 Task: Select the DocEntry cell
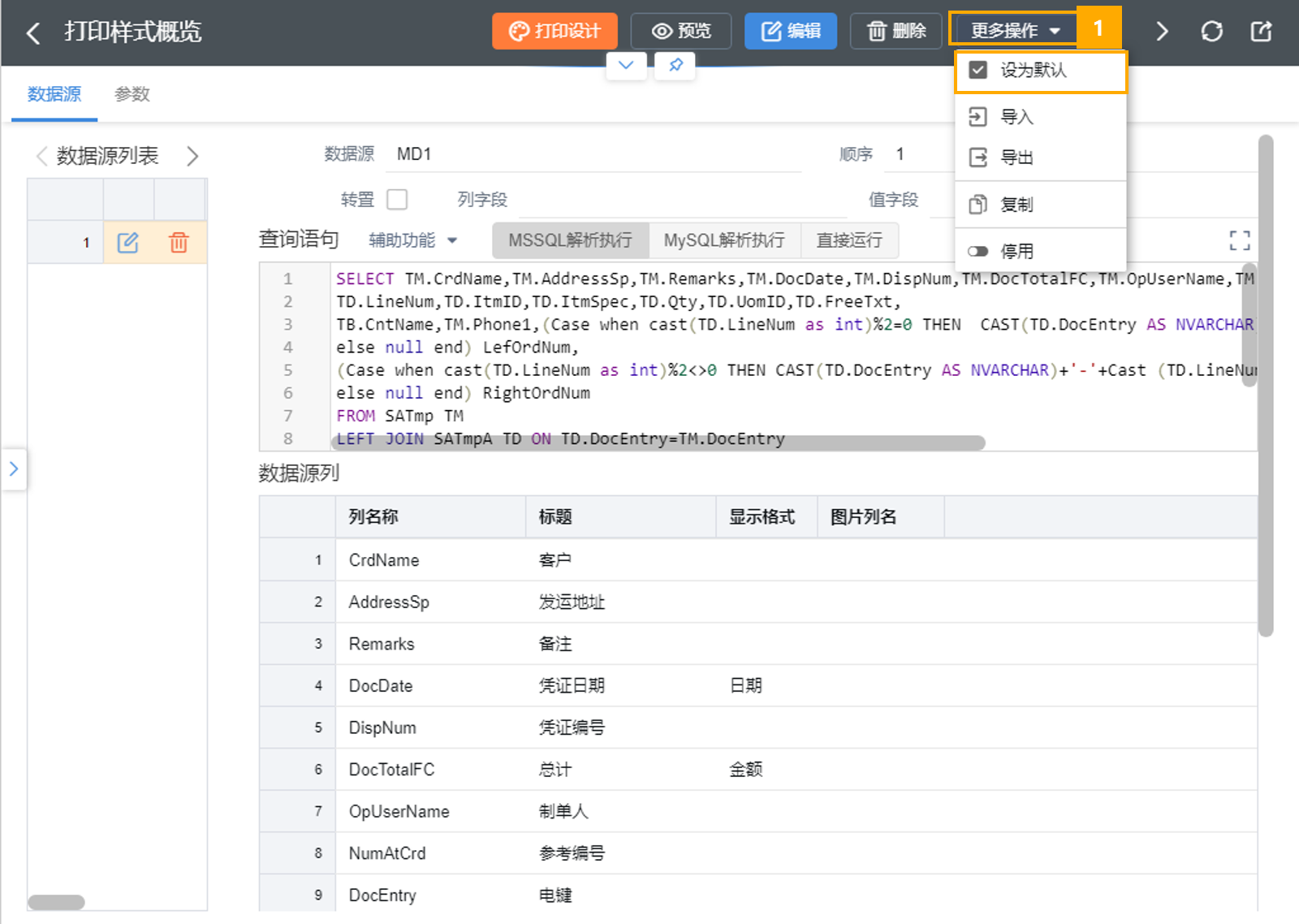point(431,895)
